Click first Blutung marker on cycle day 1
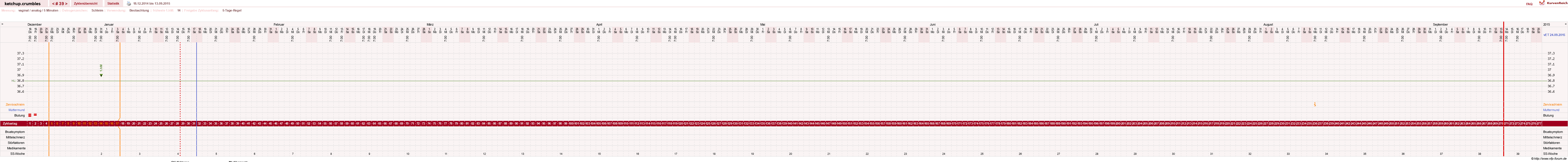Viewport: 1568px width, 162px height. point(29,115)
